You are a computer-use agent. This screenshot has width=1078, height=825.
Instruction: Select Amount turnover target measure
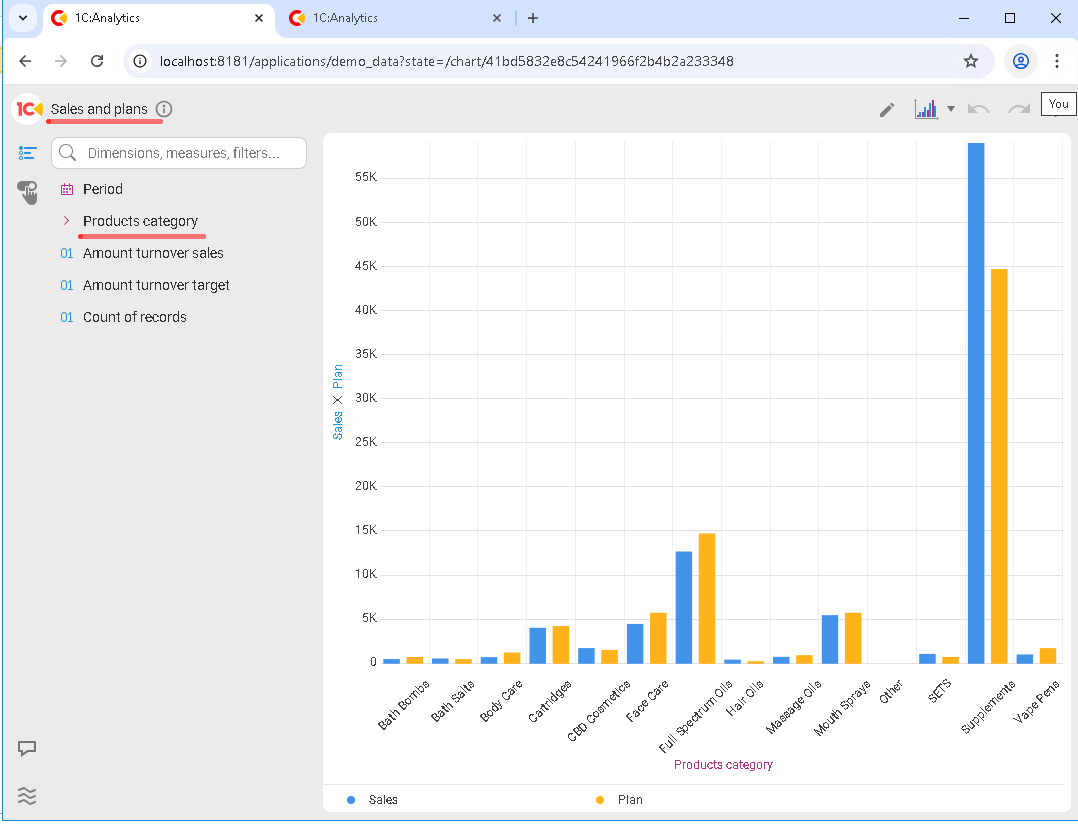pyautogui.click(x=156, y=285)
